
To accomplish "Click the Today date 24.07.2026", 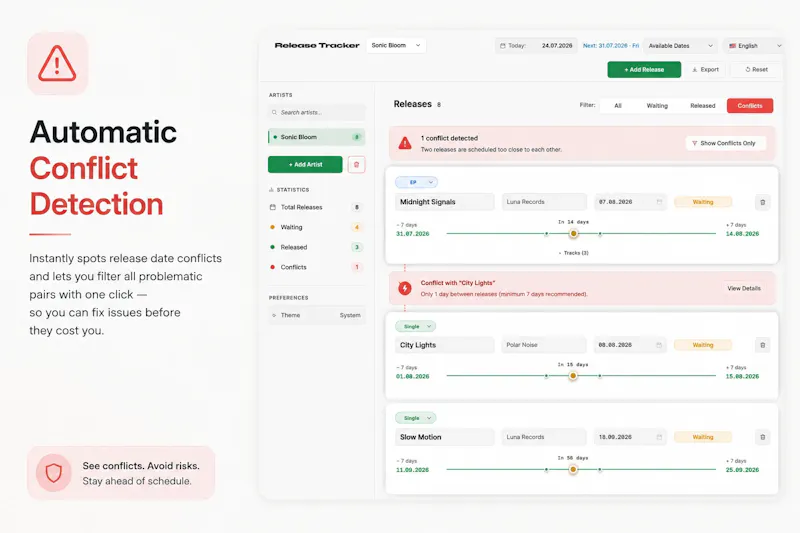I will pyautogui.click(x=557, y=45).
